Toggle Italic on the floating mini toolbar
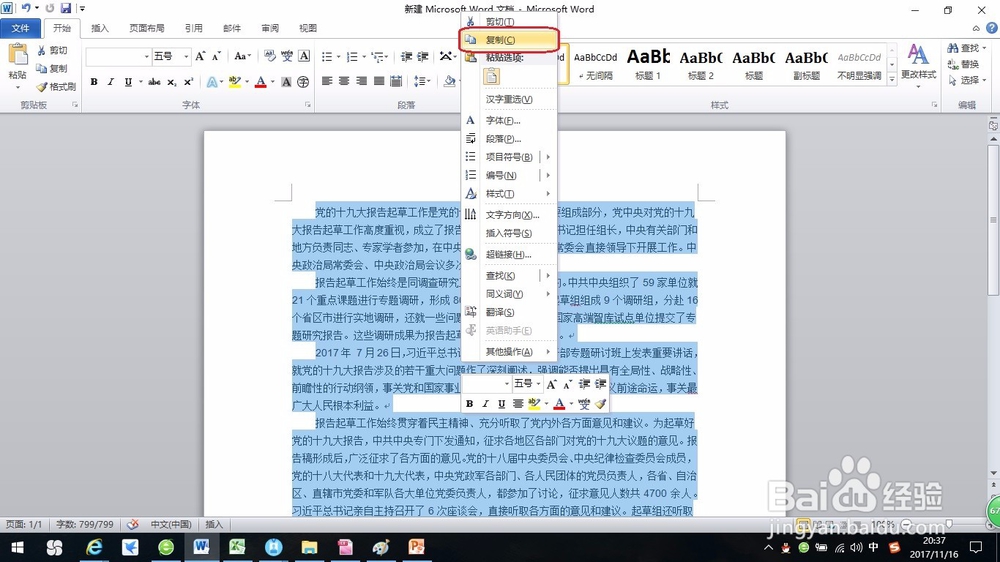 tap(485, 404)
